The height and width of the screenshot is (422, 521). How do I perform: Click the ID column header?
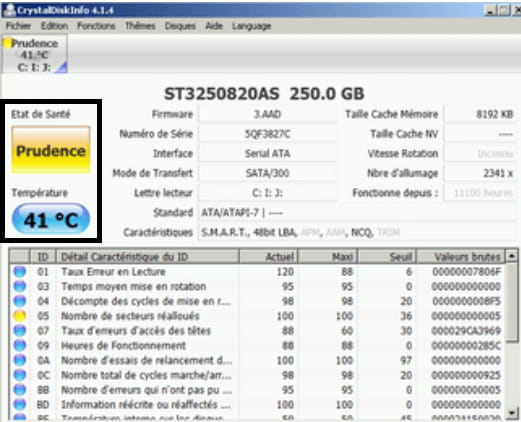click(x=43, y=256)
